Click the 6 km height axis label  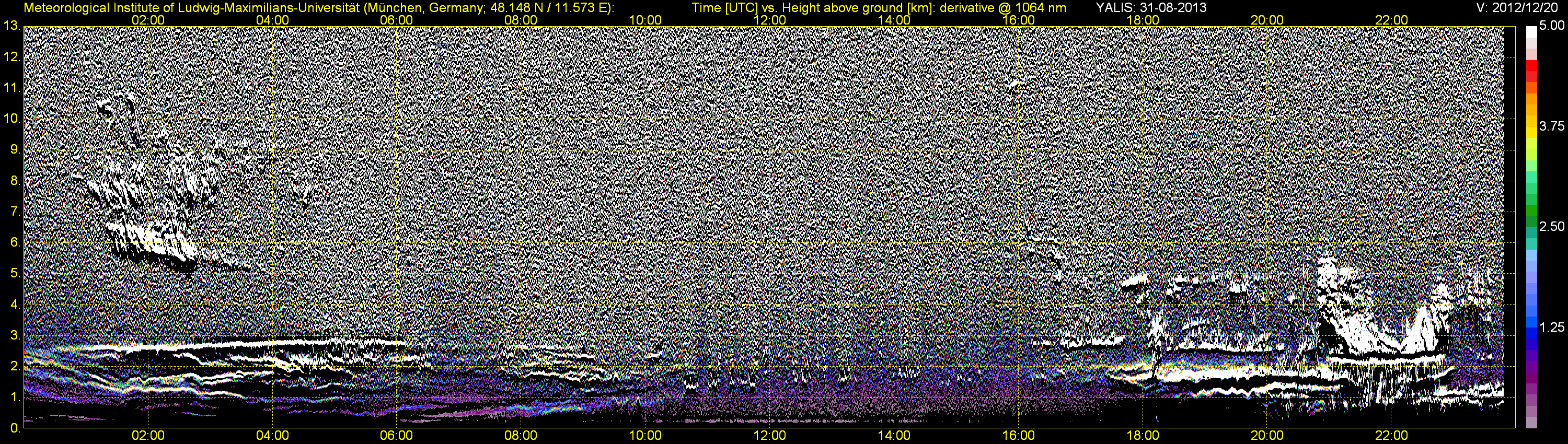[15, 243]
